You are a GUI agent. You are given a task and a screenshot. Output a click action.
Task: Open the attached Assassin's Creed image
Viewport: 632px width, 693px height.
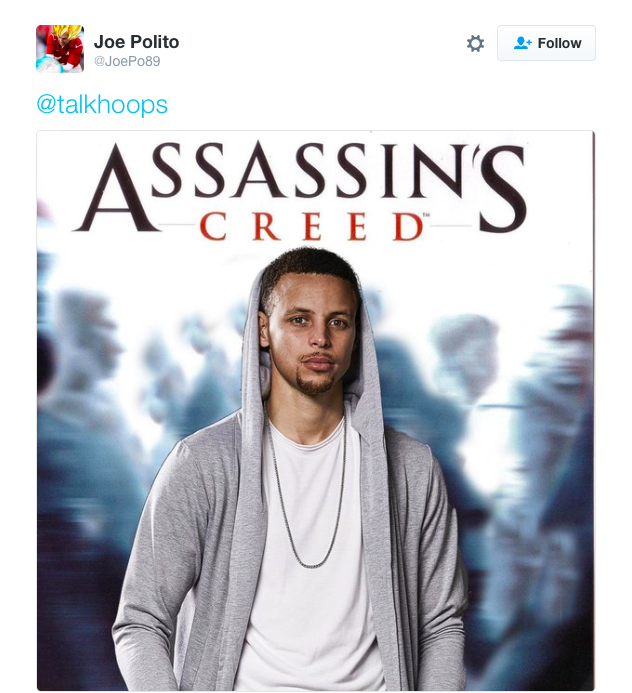tap(316, 411)
